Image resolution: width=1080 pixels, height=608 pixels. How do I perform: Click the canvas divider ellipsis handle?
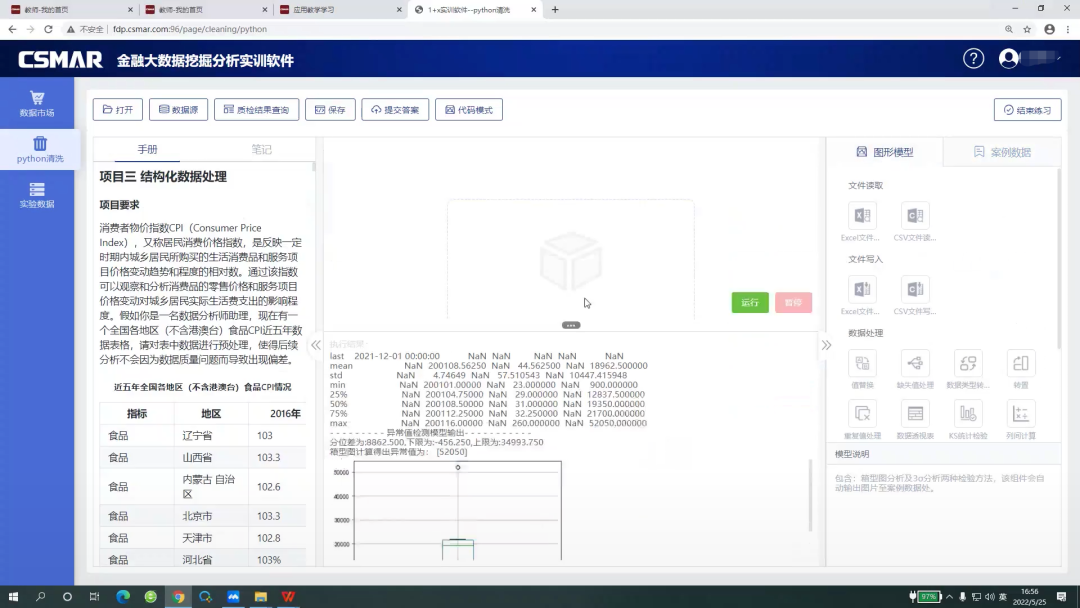[571, 325]
